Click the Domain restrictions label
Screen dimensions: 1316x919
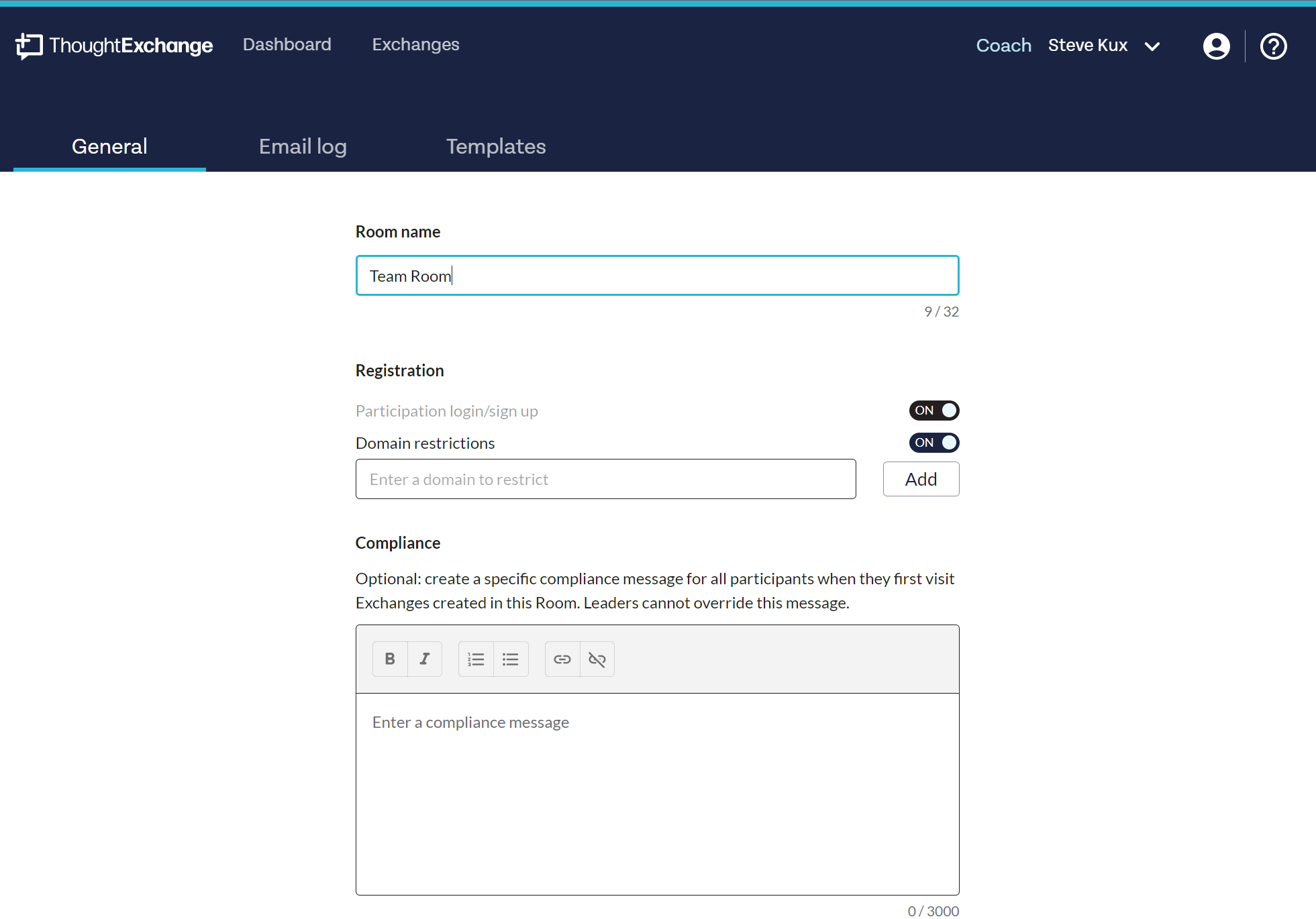tap(425, 443)
